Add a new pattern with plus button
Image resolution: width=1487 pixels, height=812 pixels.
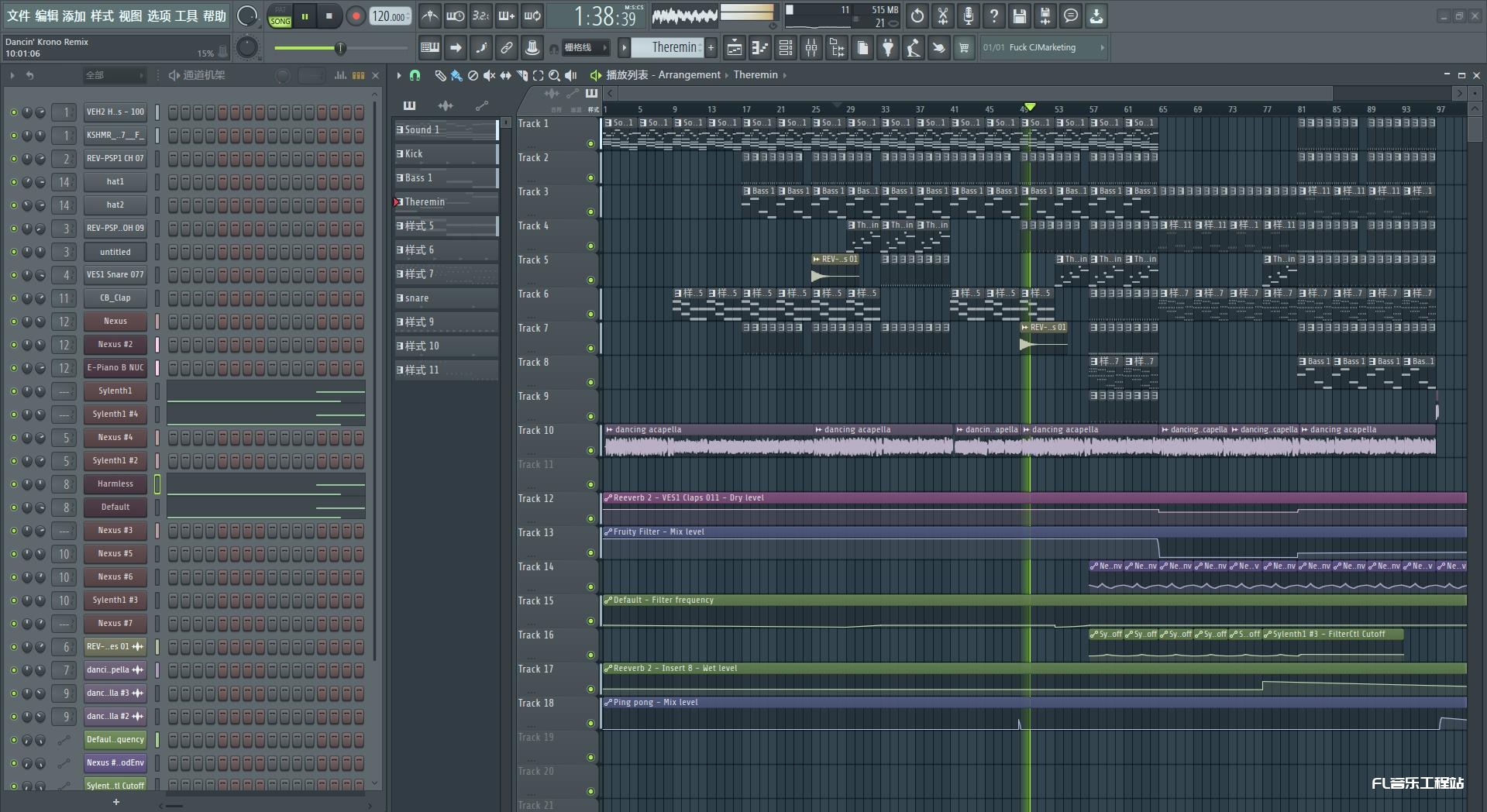click(x=711, y=48)
